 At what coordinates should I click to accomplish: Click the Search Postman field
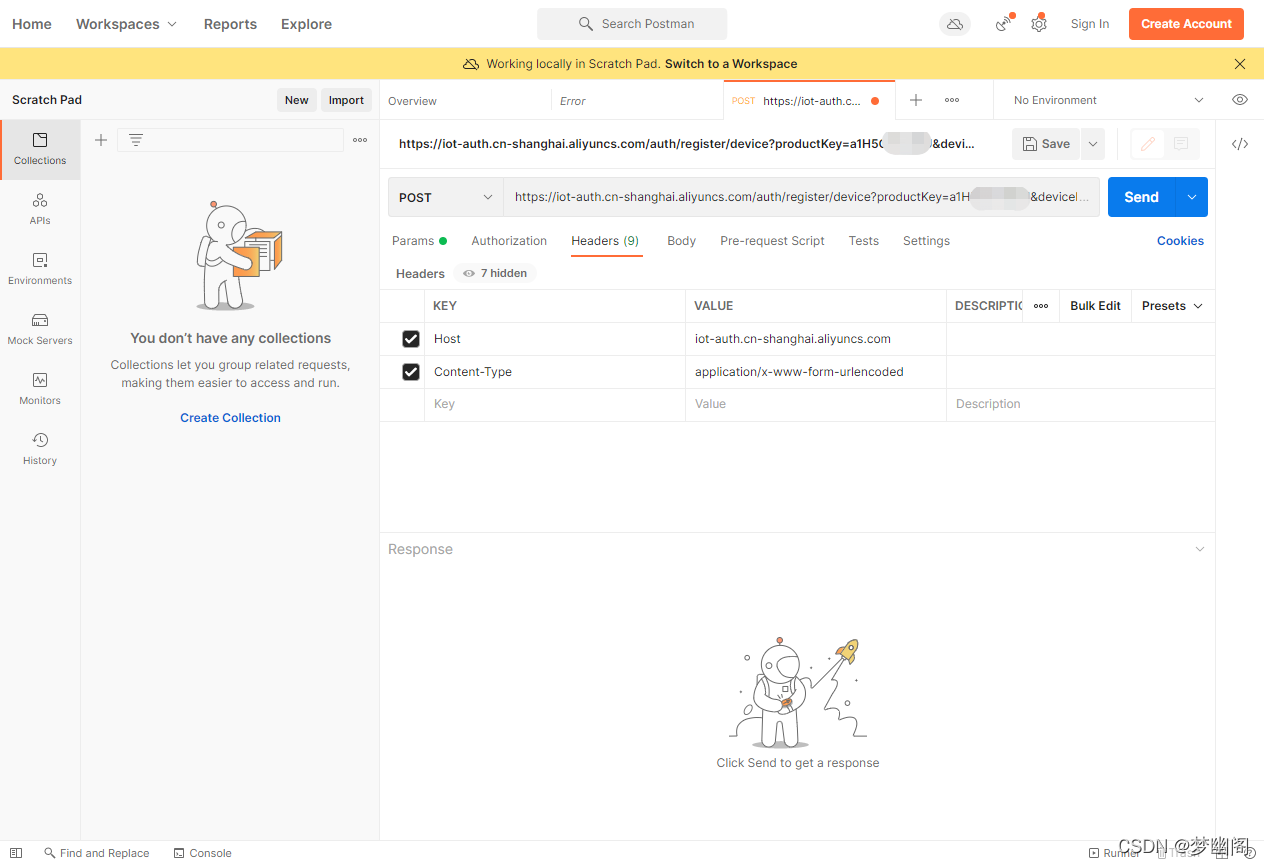[x=632, y=24]
